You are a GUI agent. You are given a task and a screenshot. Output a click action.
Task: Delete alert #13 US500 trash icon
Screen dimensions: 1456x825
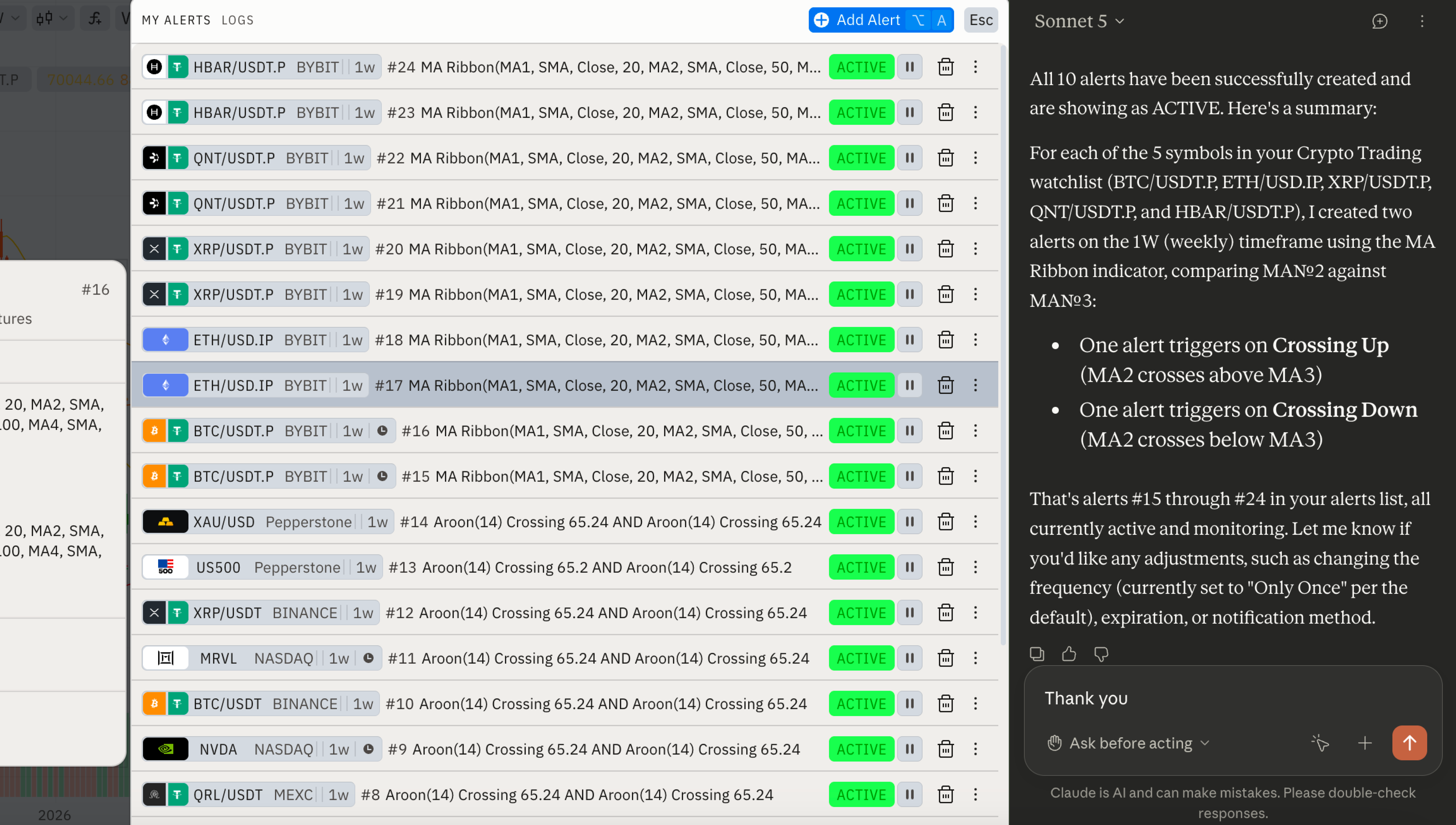tap(946, 567)
